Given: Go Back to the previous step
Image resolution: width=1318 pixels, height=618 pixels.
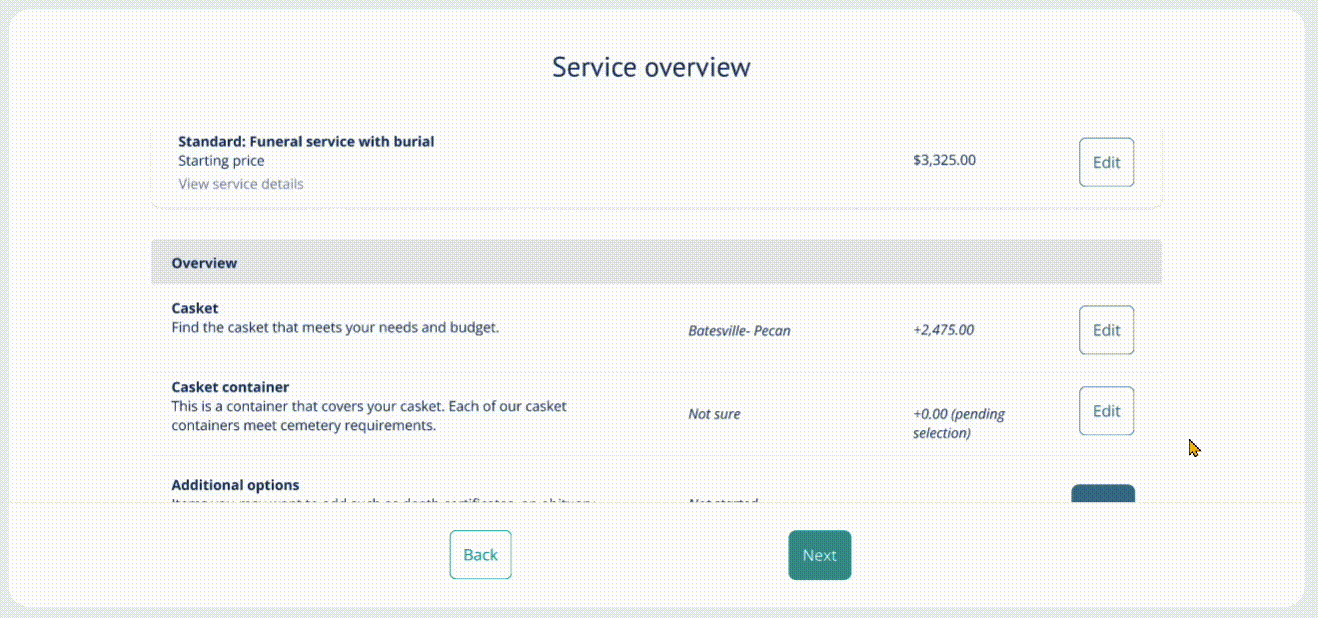Looking at the screenshot, I should (480, 555).
